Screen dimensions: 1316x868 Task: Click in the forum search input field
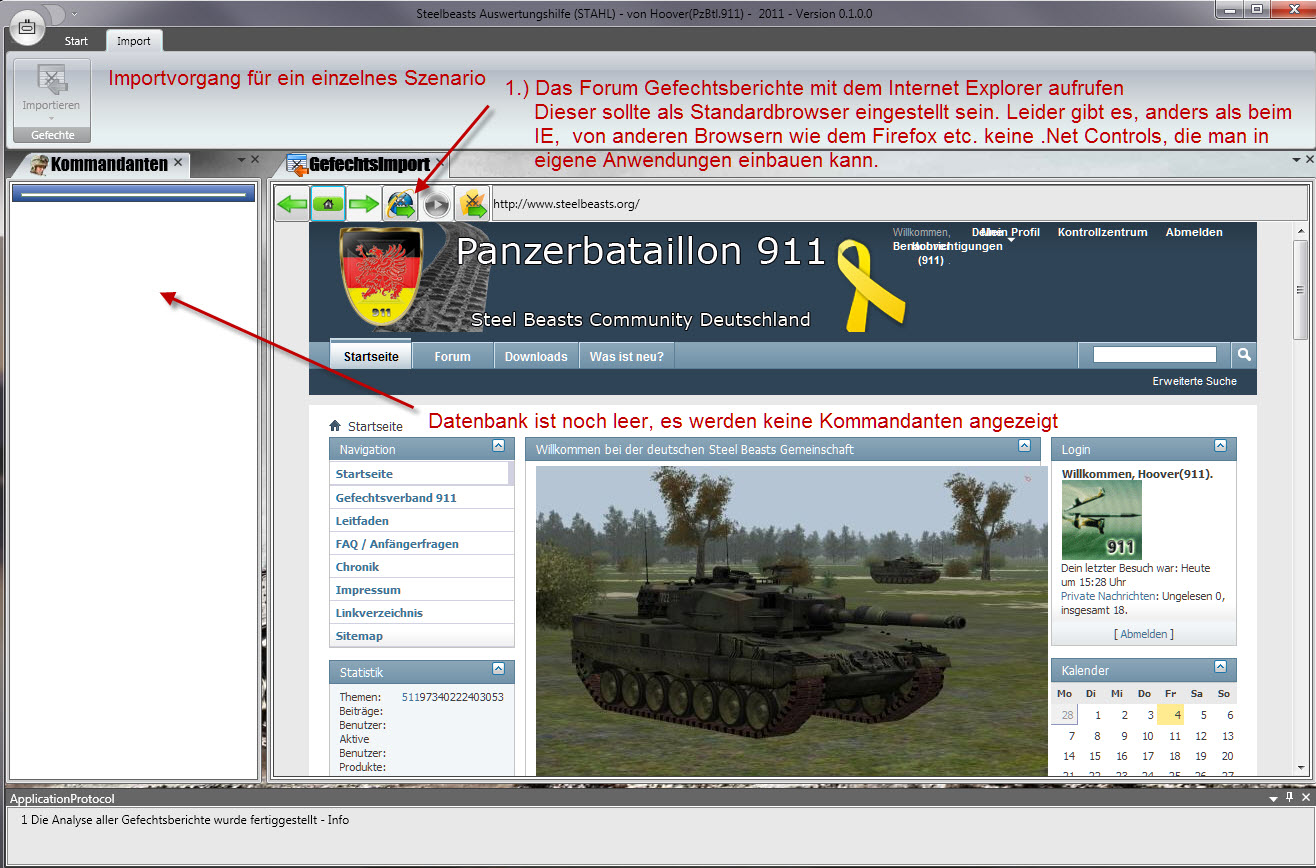point(1155,354)
